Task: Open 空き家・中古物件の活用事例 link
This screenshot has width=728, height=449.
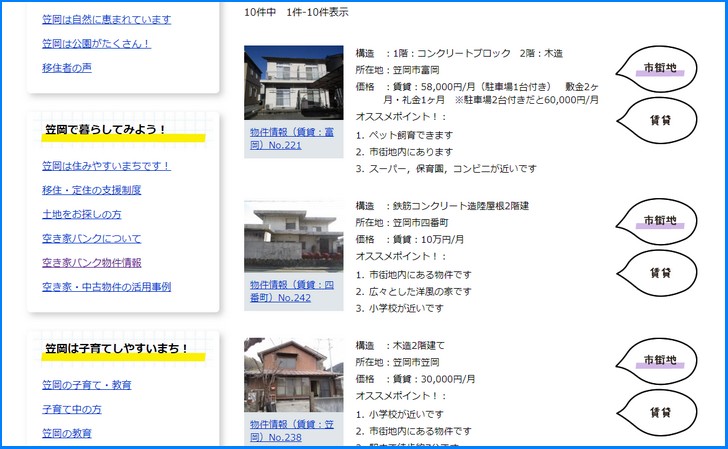Action: [106, 286]
